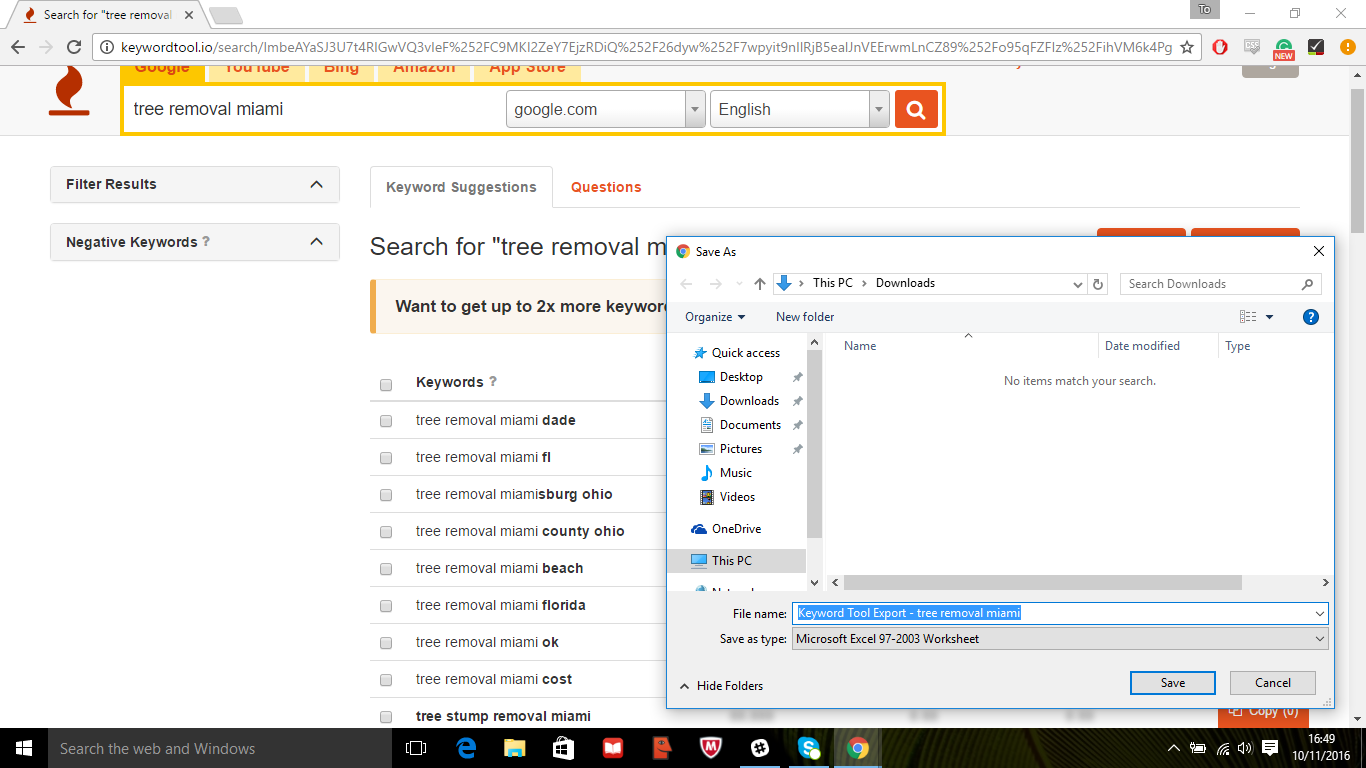Reload the page in Chrome

[73, 47]
